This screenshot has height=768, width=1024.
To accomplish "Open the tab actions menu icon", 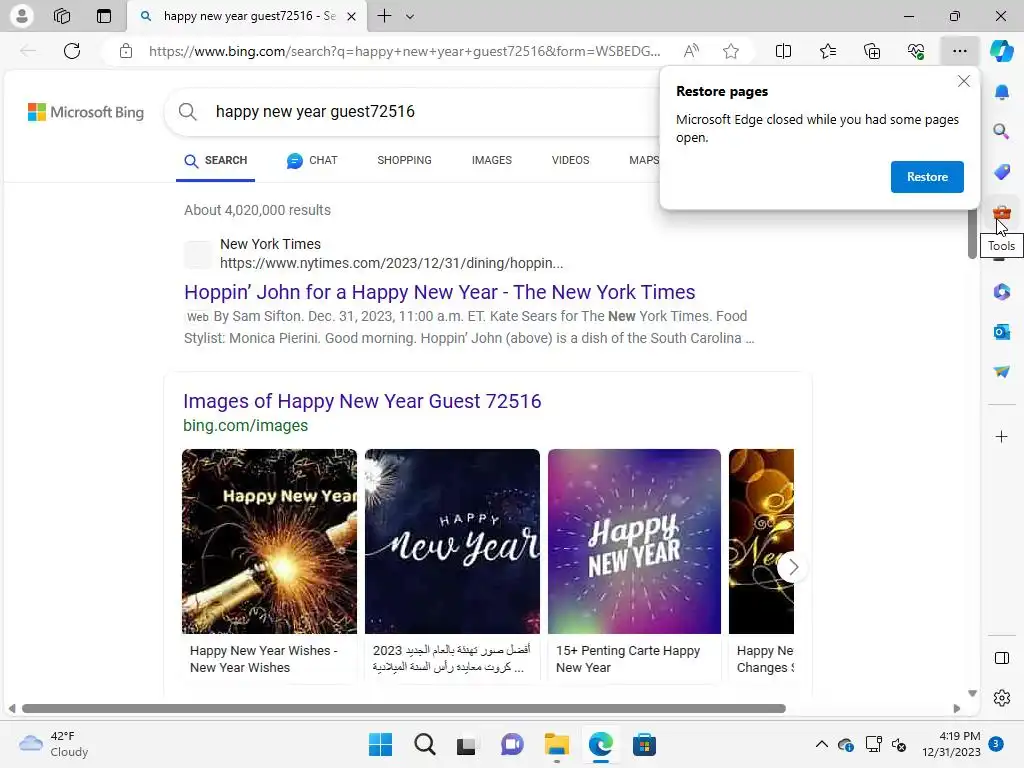I will point(104,16).
